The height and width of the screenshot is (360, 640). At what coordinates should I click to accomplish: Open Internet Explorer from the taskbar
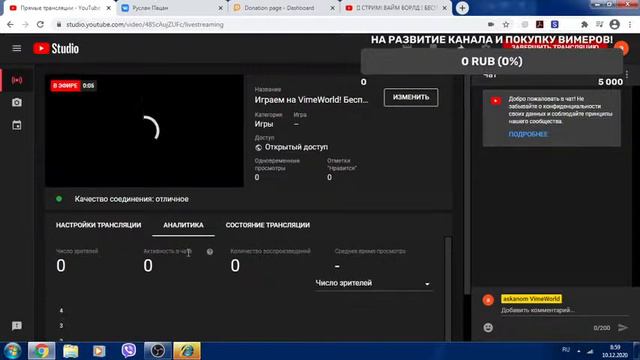[x=187, y=351]
